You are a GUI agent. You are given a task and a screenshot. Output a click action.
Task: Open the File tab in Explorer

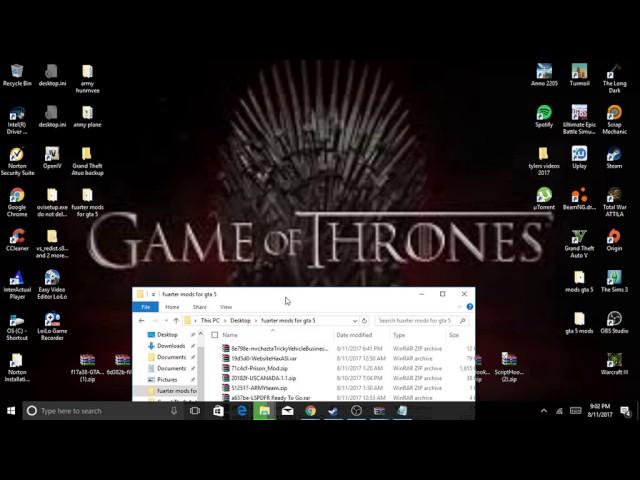coord(145,307)
